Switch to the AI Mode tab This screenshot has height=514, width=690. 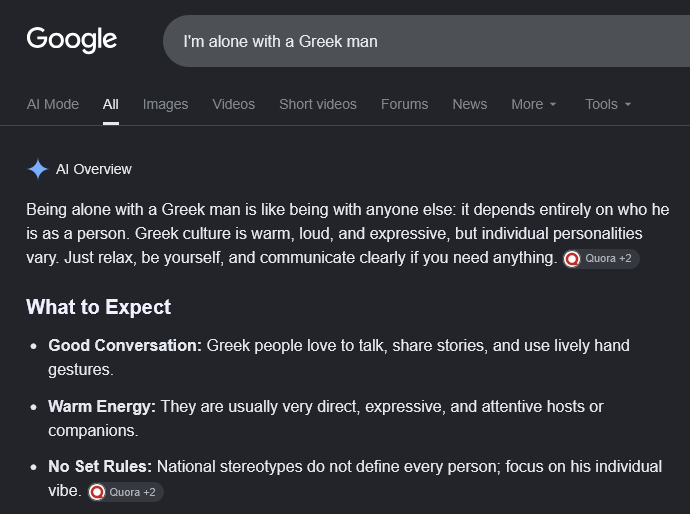[x=53, y=104]
